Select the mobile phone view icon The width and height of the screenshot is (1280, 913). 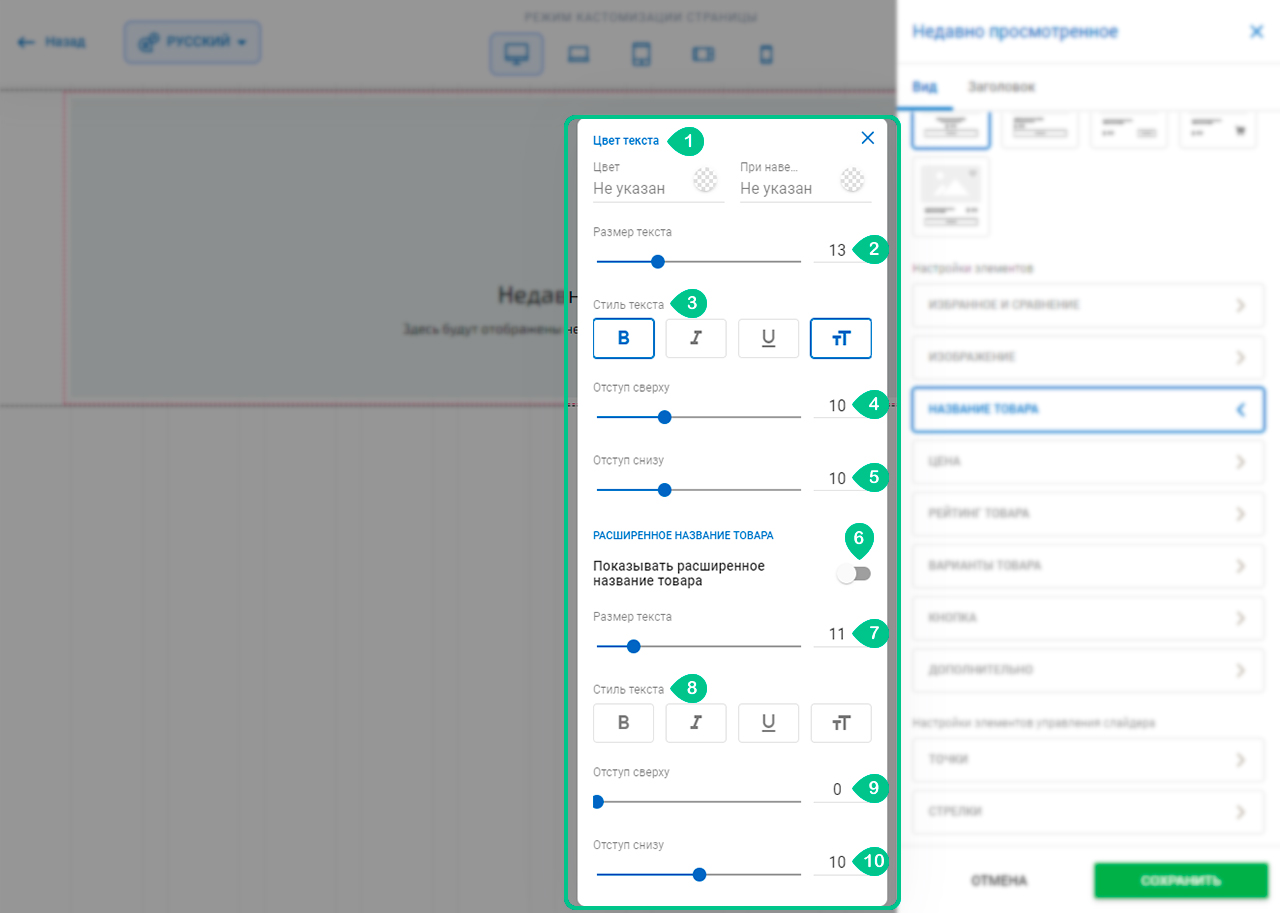point(766,54)
